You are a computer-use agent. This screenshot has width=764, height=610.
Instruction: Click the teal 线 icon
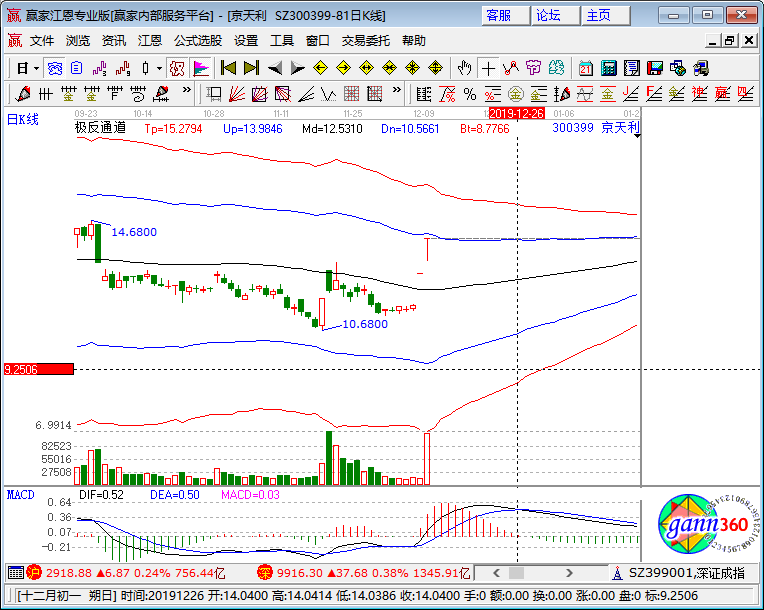tap(556, 68)
